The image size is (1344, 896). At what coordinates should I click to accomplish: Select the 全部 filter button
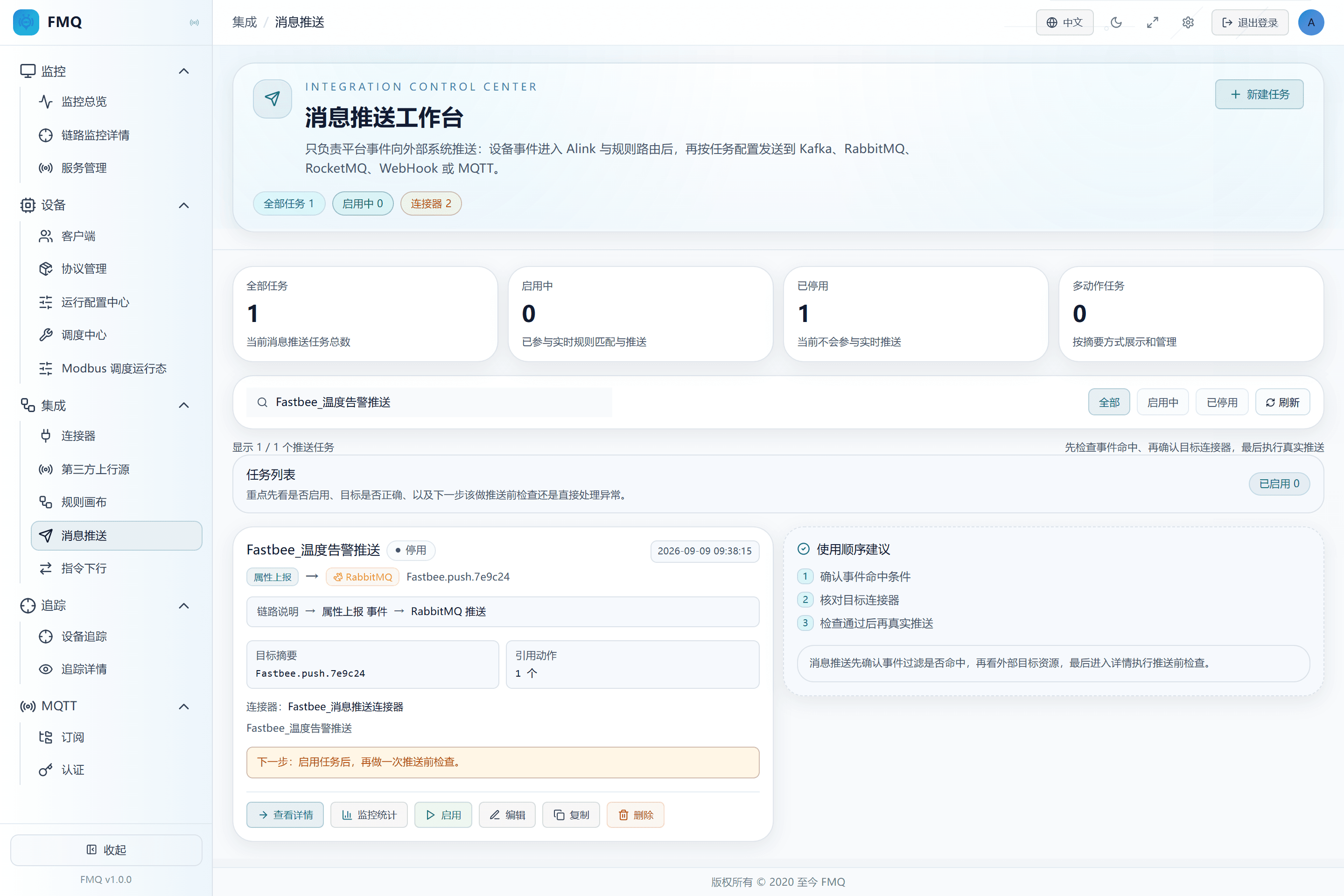pyautogui.click(x=1109, y=402)
